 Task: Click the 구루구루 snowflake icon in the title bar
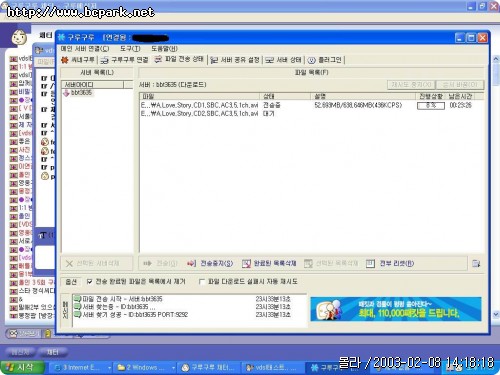click(x=61, y=37)
